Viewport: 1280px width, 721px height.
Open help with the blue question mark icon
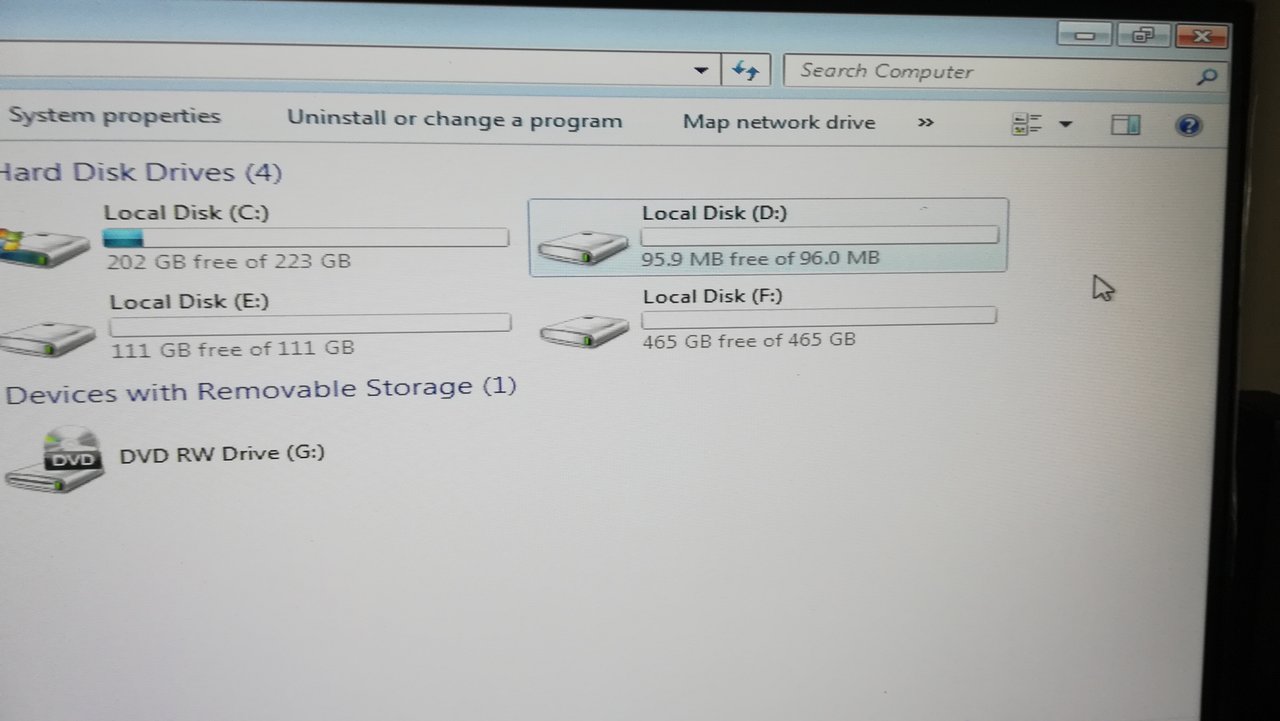[1188, 125]
